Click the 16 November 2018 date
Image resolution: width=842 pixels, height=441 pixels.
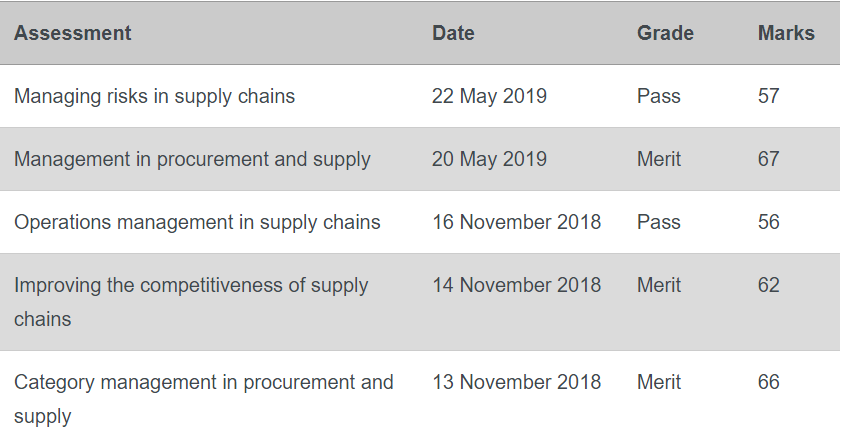point(517,222)
